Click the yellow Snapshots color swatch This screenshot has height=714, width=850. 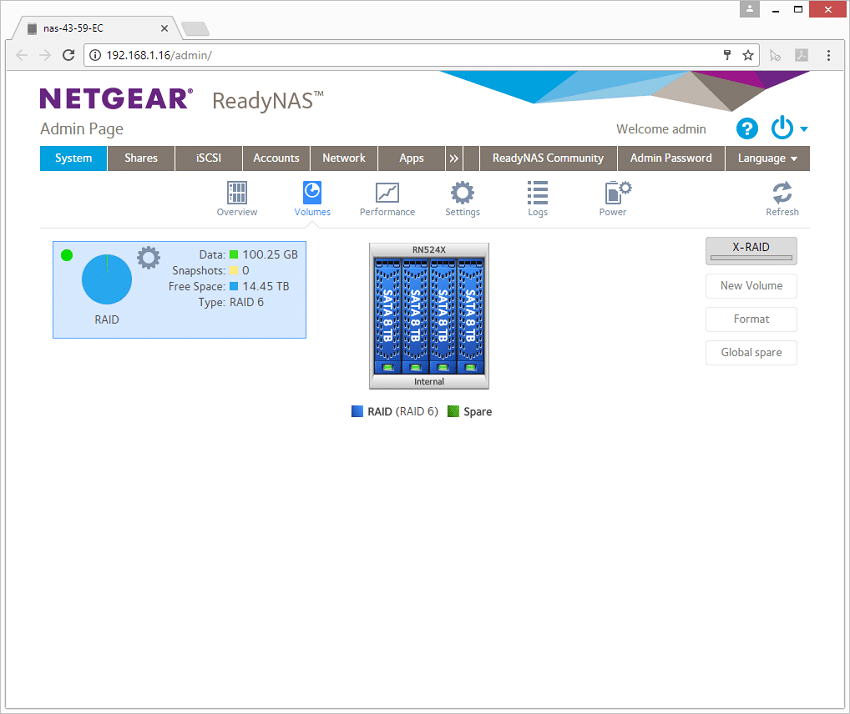tap(234, 270)
